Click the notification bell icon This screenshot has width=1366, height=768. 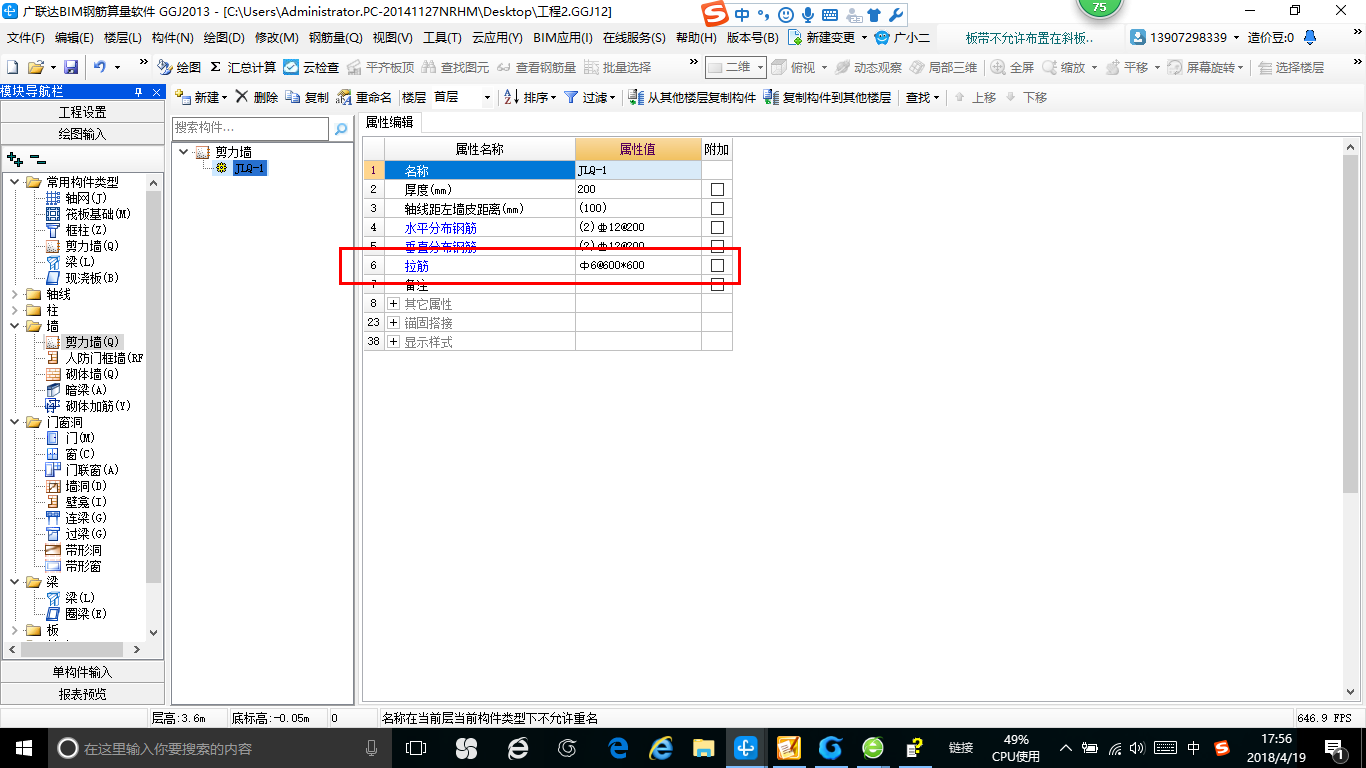[x=1311, y=37]
